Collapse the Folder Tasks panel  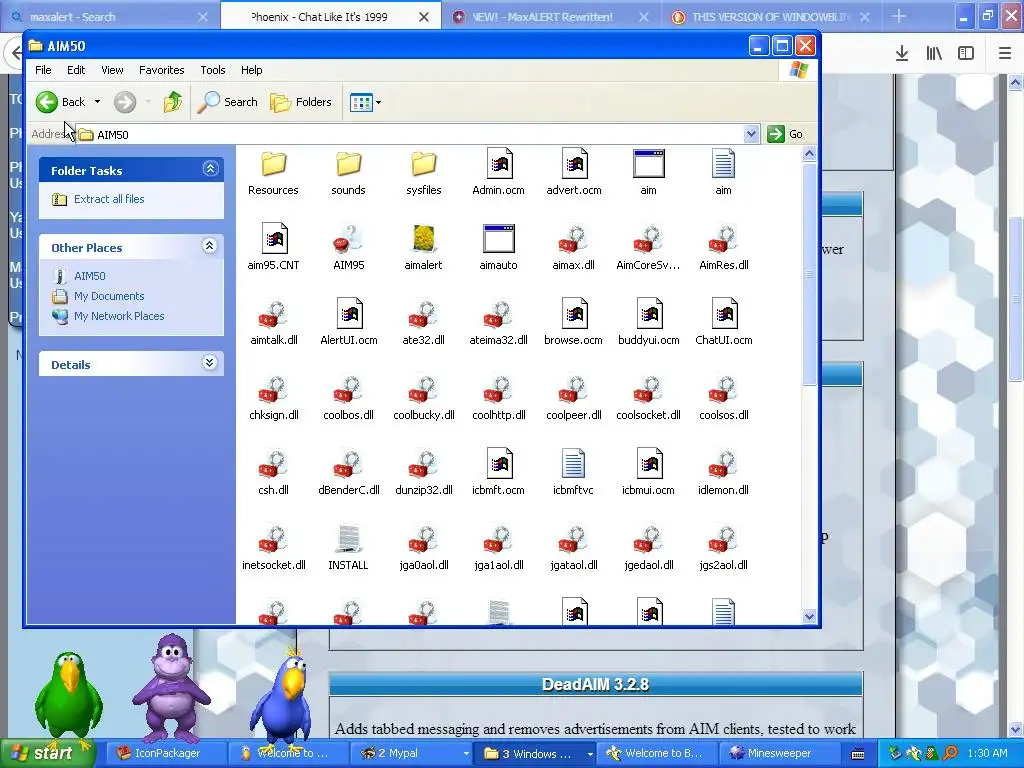(210, 169)
